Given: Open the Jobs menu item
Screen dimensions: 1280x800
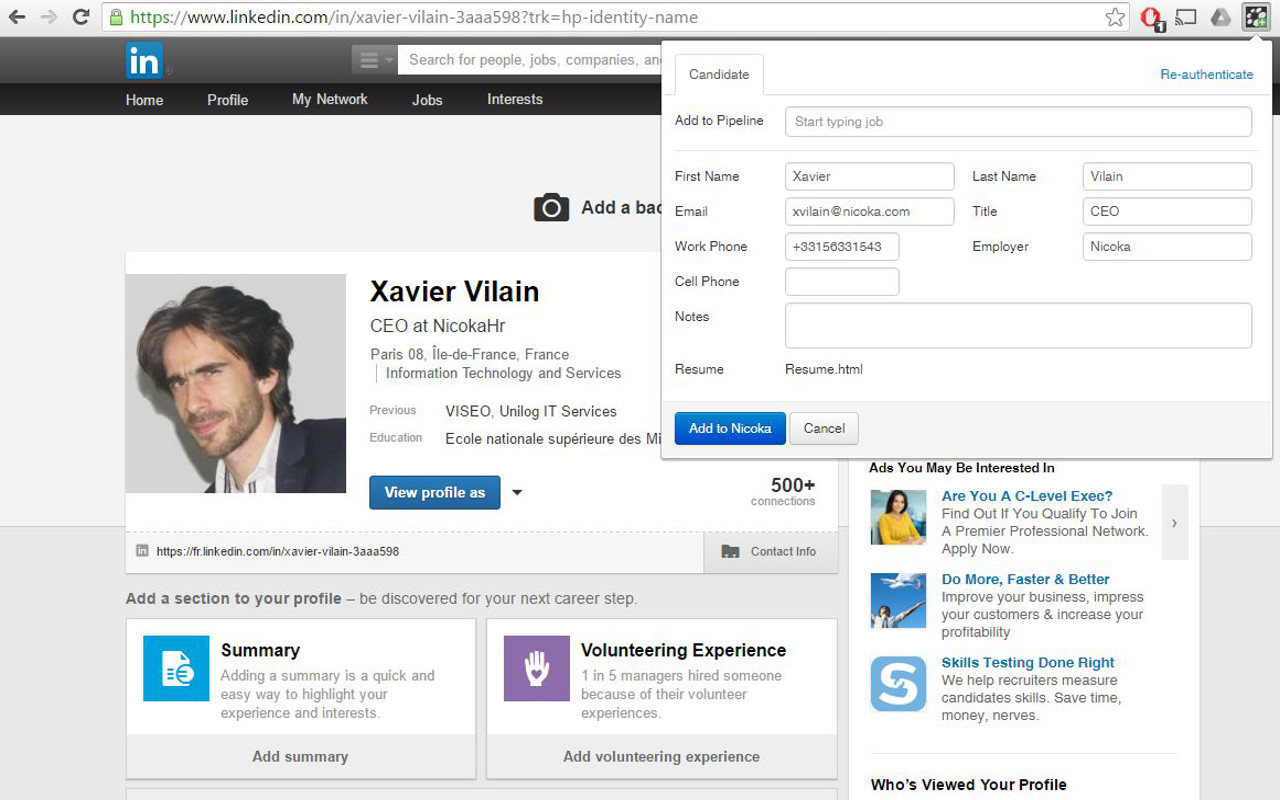Looking at the screenshot, I should [427, 100].
